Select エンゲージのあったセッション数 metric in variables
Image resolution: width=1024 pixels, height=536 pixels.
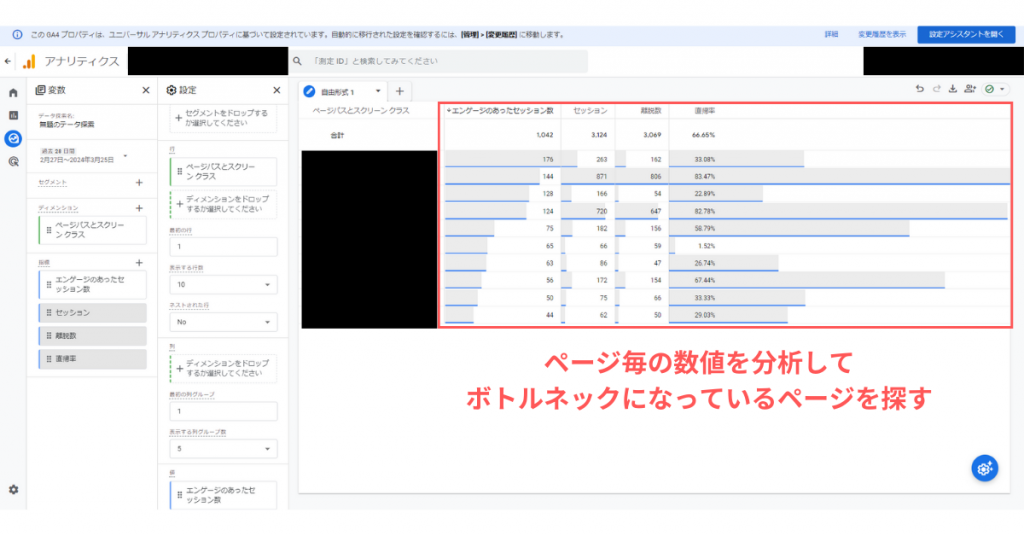click(x=93, y=285)
